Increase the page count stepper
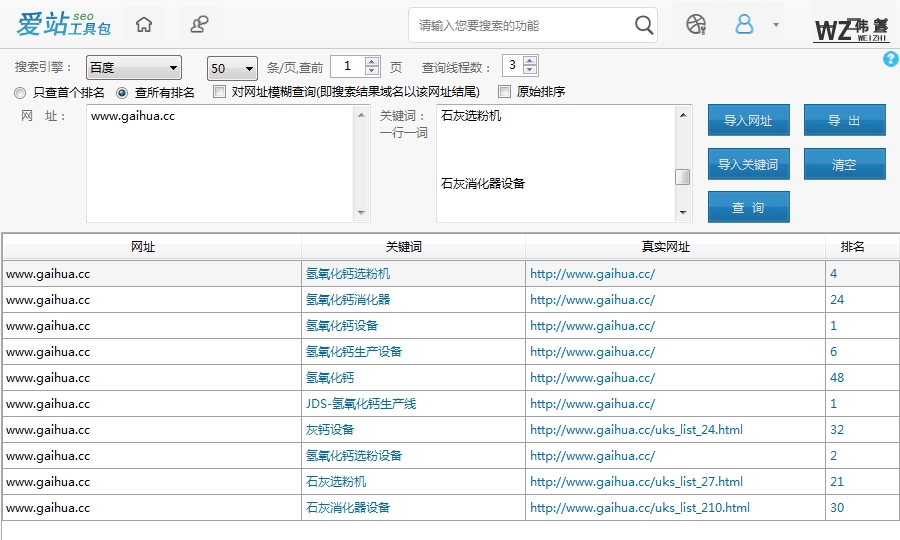The image size is (900, 540). click(372, 61)
